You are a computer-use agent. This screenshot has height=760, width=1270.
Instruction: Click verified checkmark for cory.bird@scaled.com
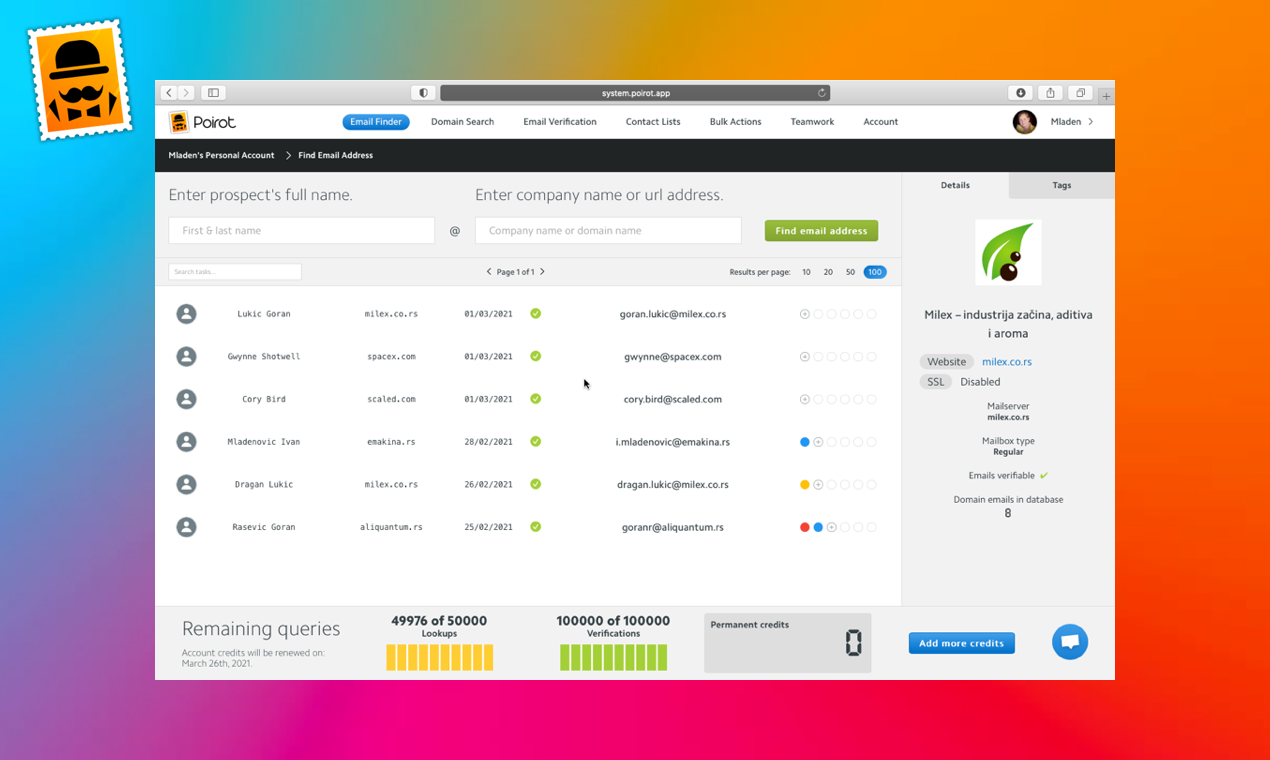click(x=536, y=399)
